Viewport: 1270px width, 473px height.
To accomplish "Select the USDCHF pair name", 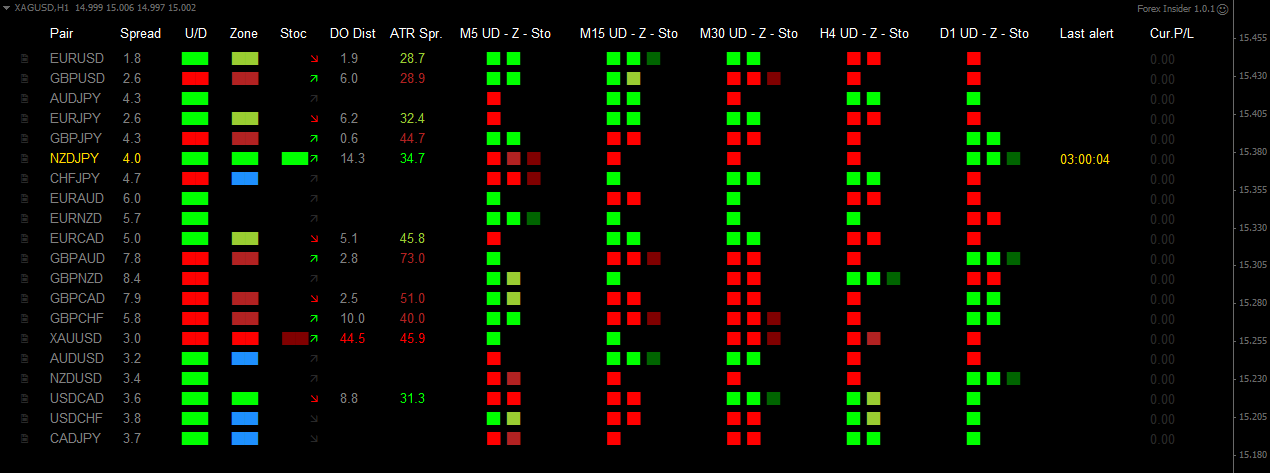I will point(77,419).
